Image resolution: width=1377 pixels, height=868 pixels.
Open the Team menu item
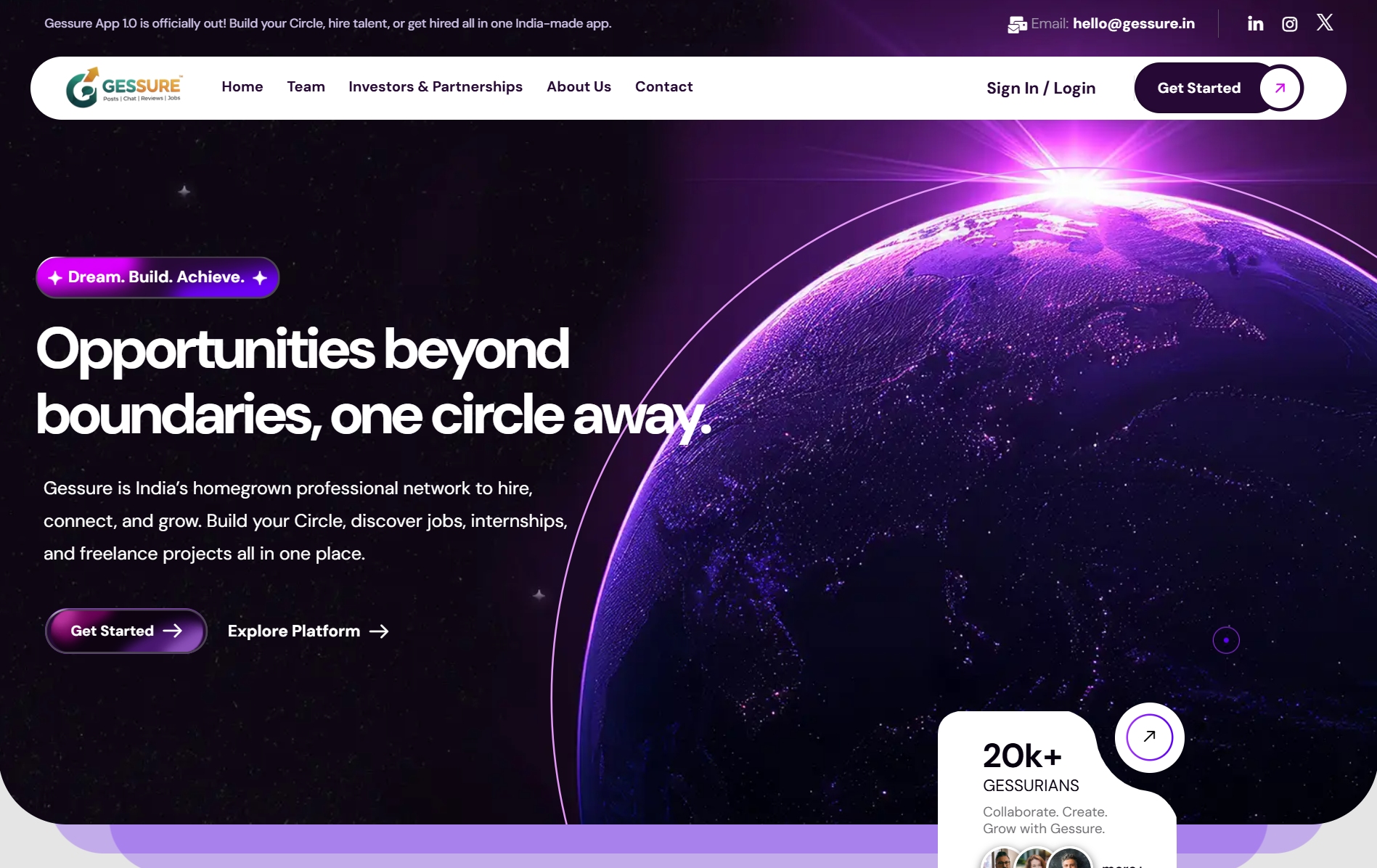coord(306,86)
